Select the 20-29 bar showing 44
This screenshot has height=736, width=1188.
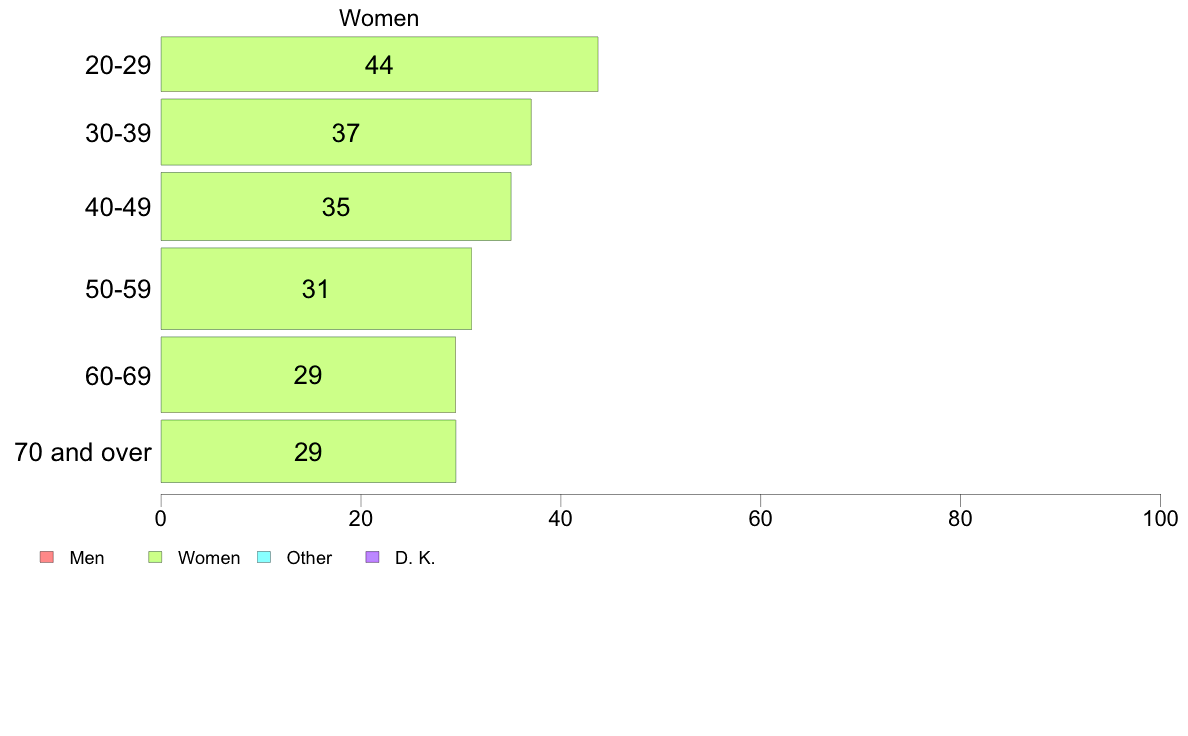(380, 64)
